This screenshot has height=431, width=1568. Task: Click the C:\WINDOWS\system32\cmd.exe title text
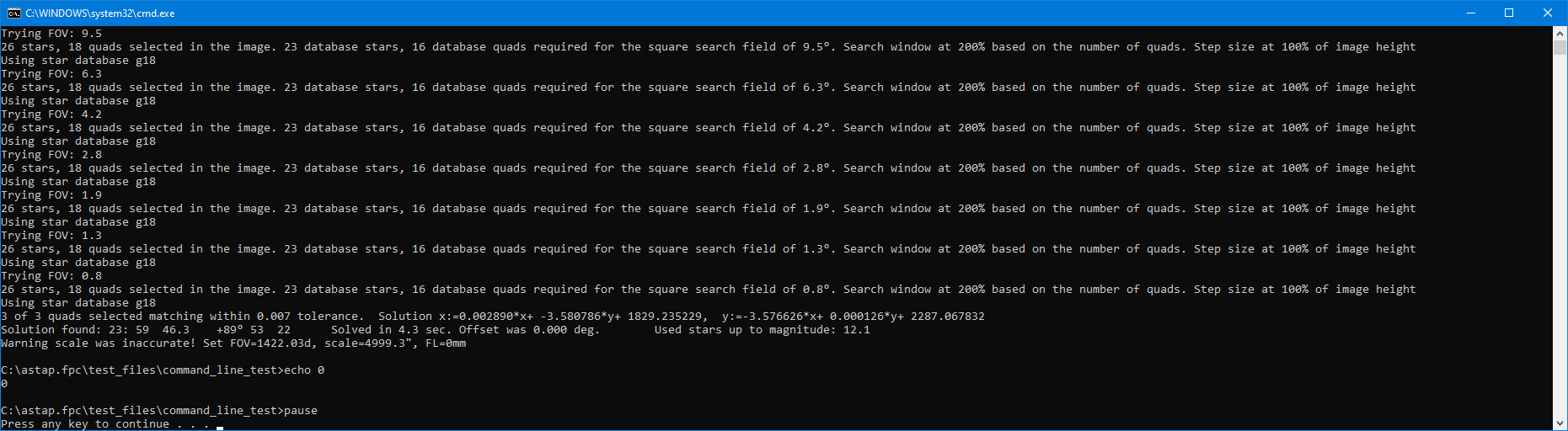pyautogui.click(x=100, y=13)
